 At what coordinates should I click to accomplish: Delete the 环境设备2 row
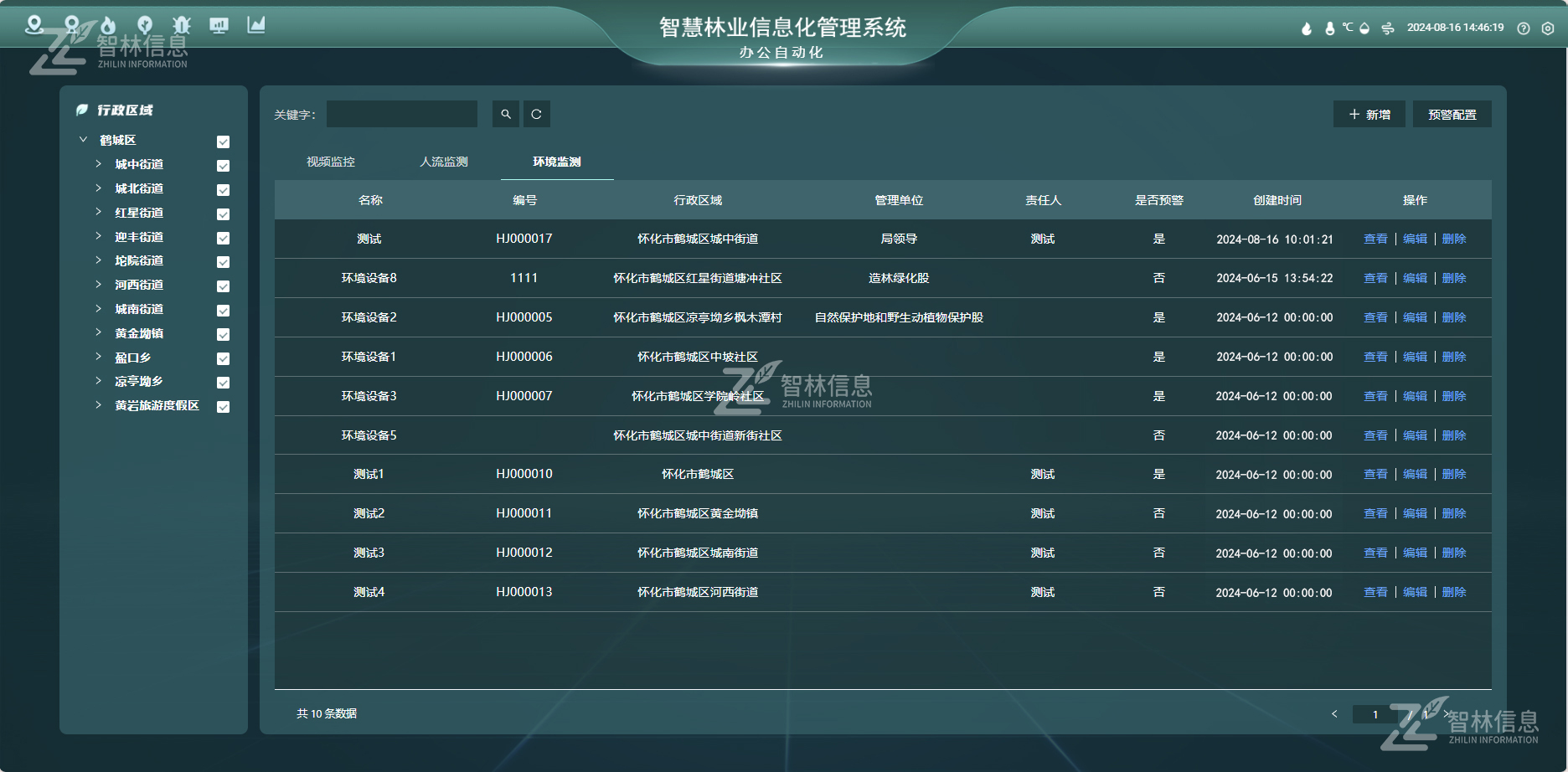click(1454, 317)
